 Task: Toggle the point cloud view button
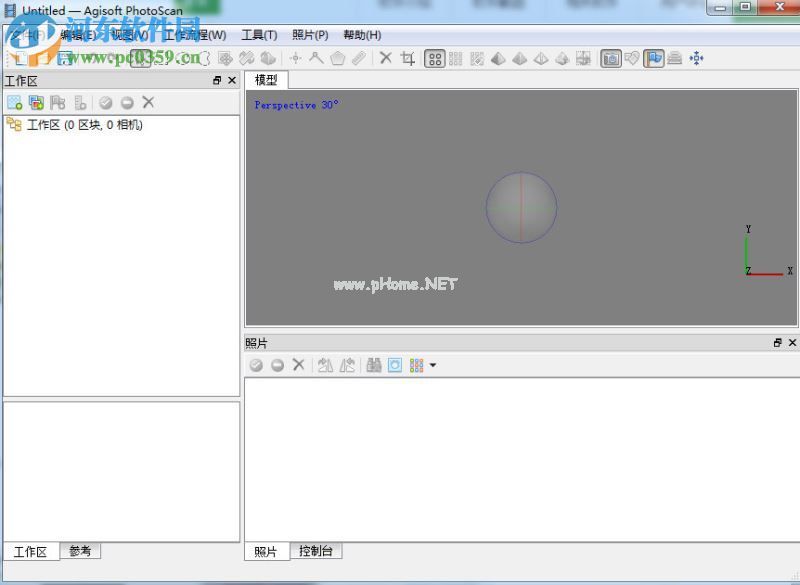[x=434, y=59]
